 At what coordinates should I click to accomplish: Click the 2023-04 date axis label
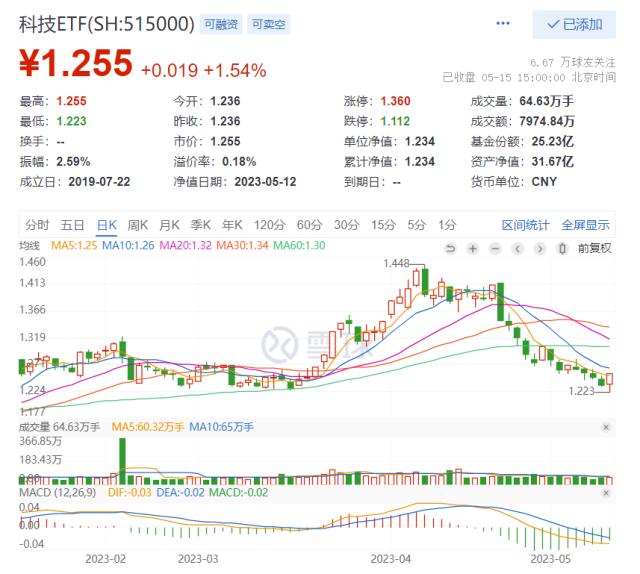coord(391,558)
